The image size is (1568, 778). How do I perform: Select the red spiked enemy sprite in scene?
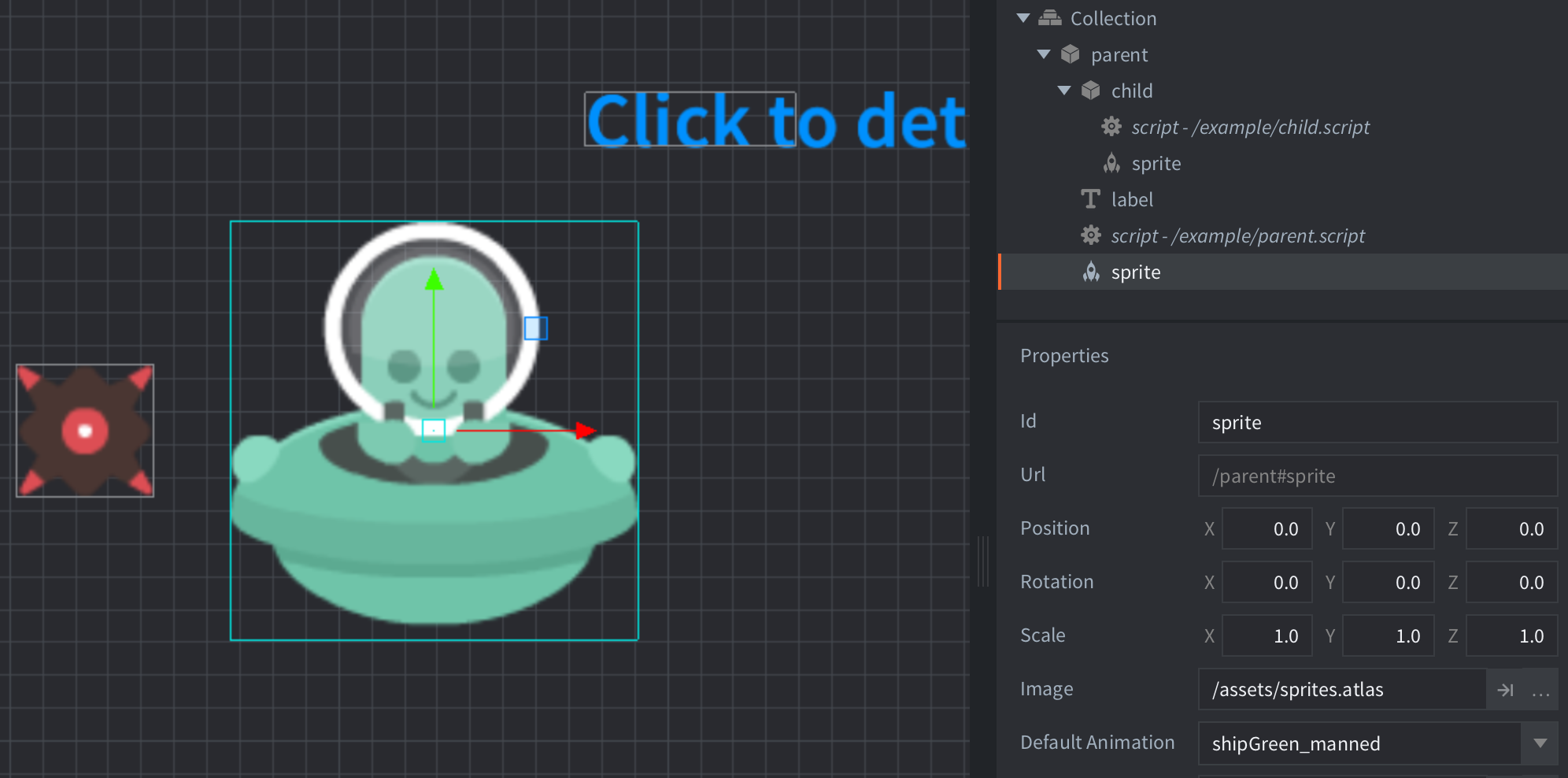pos(85,431)
